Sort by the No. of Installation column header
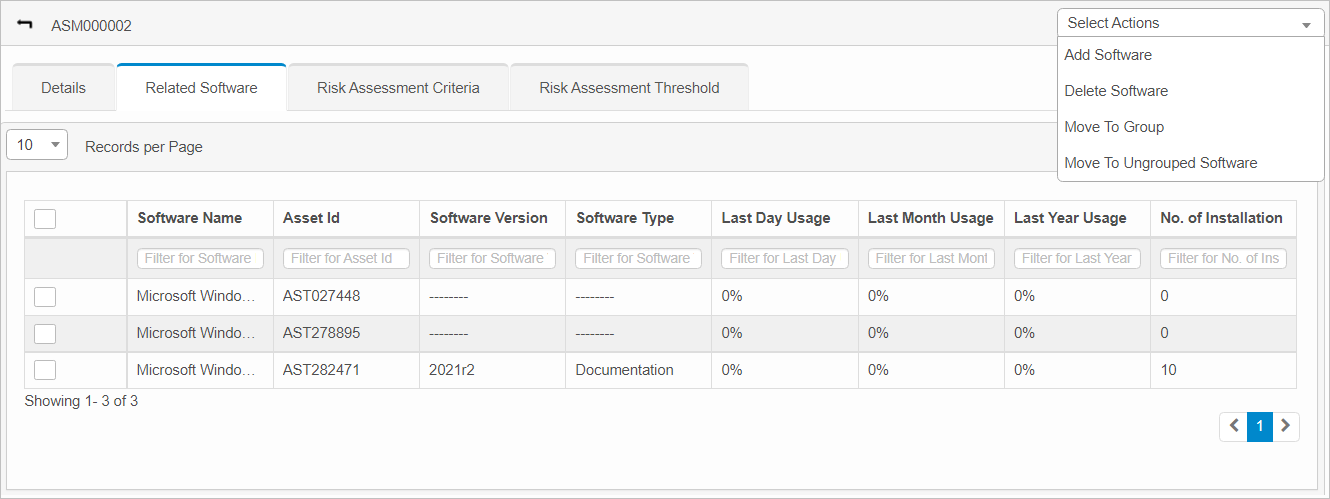Screen dimensions: 1330x499 (x=1221, y=218)
